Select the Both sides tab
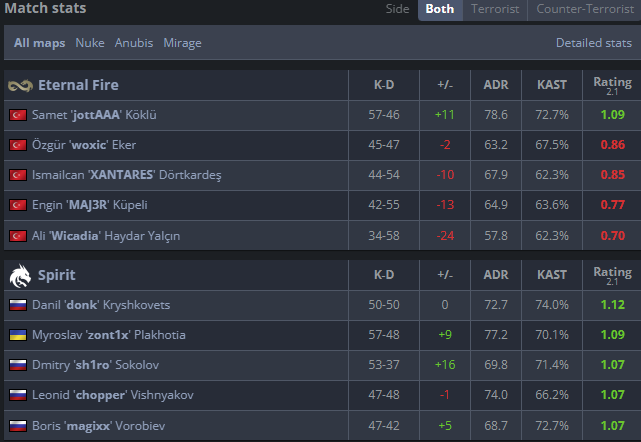 (x=440, y=9)
